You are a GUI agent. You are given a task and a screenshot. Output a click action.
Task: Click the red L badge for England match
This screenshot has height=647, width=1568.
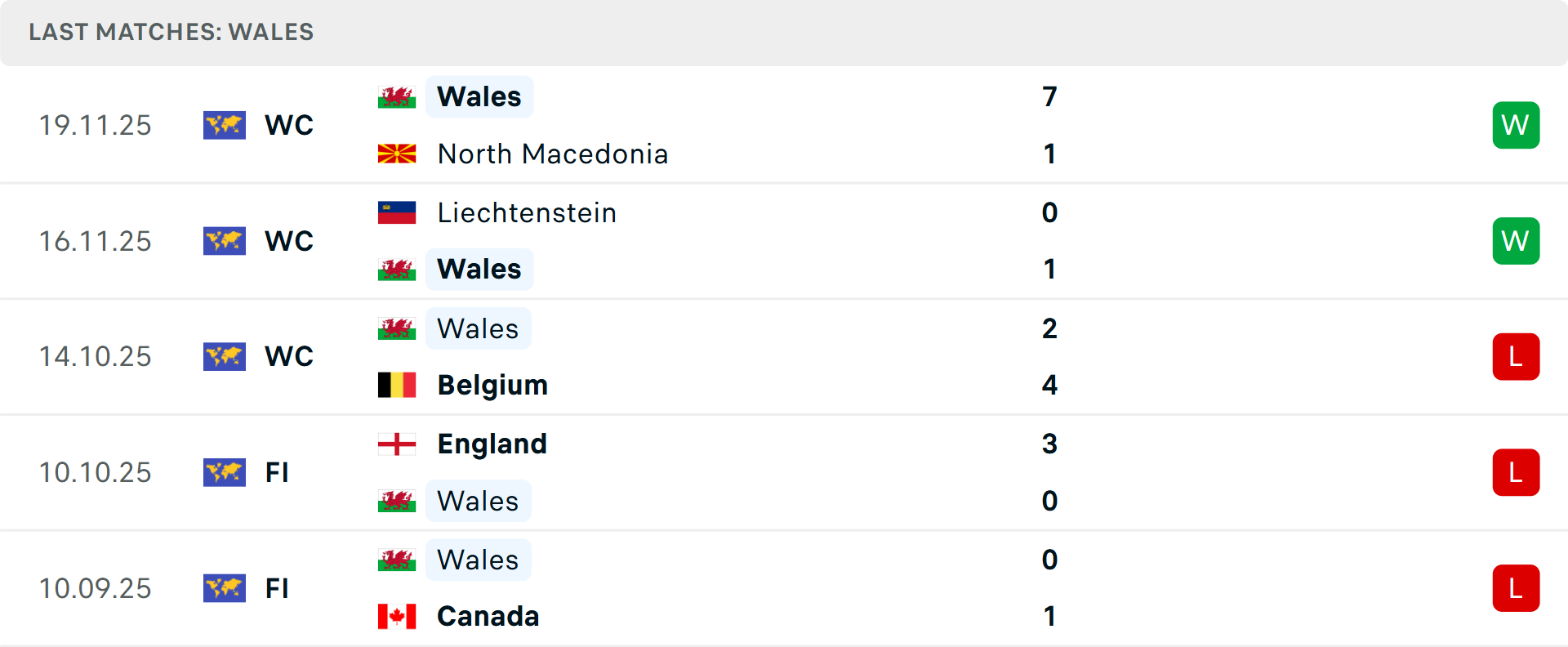1516,472
